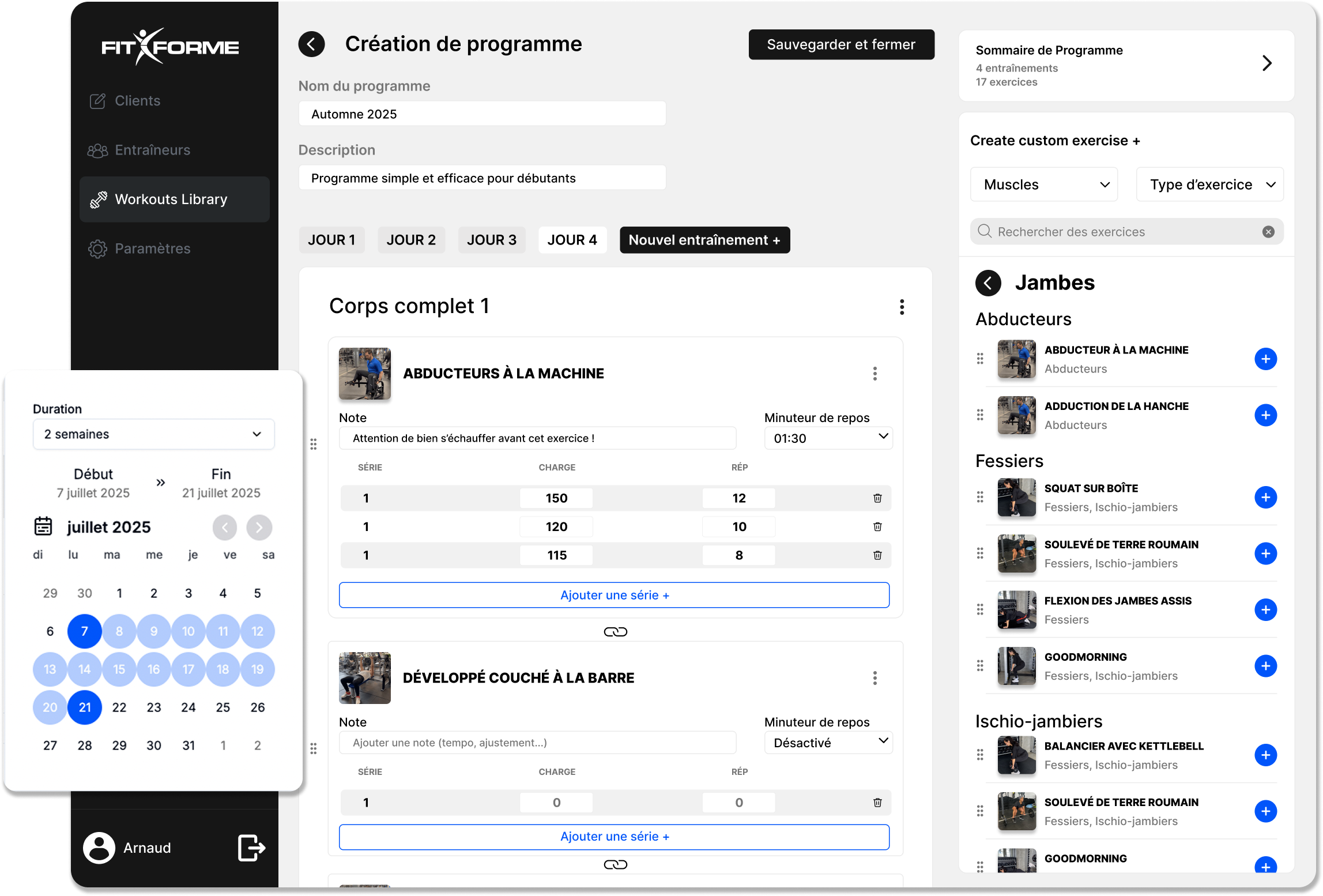Select Workouts Library in sidebar
Screen dimensions: 1323x896
[x=174, y=199]
